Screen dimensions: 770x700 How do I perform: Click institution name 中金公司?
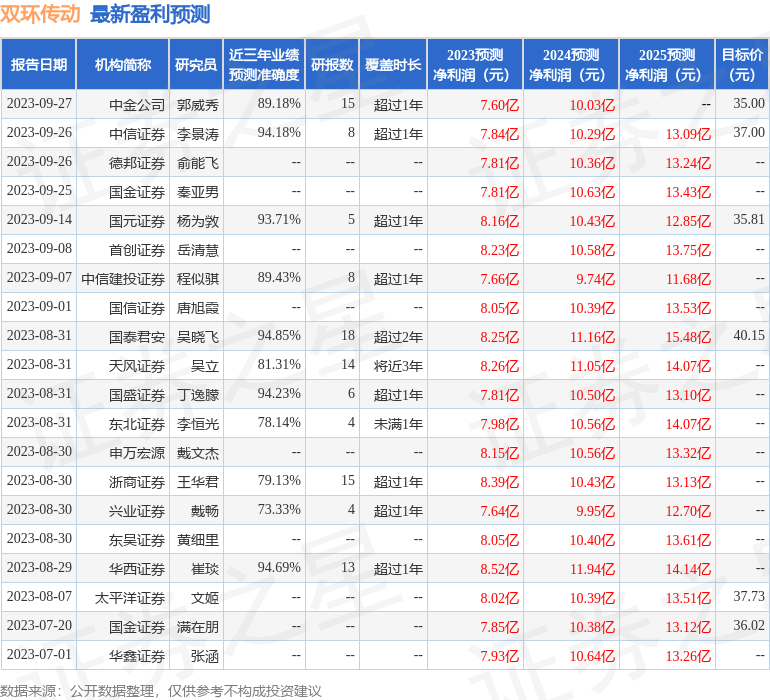(137, 105)
